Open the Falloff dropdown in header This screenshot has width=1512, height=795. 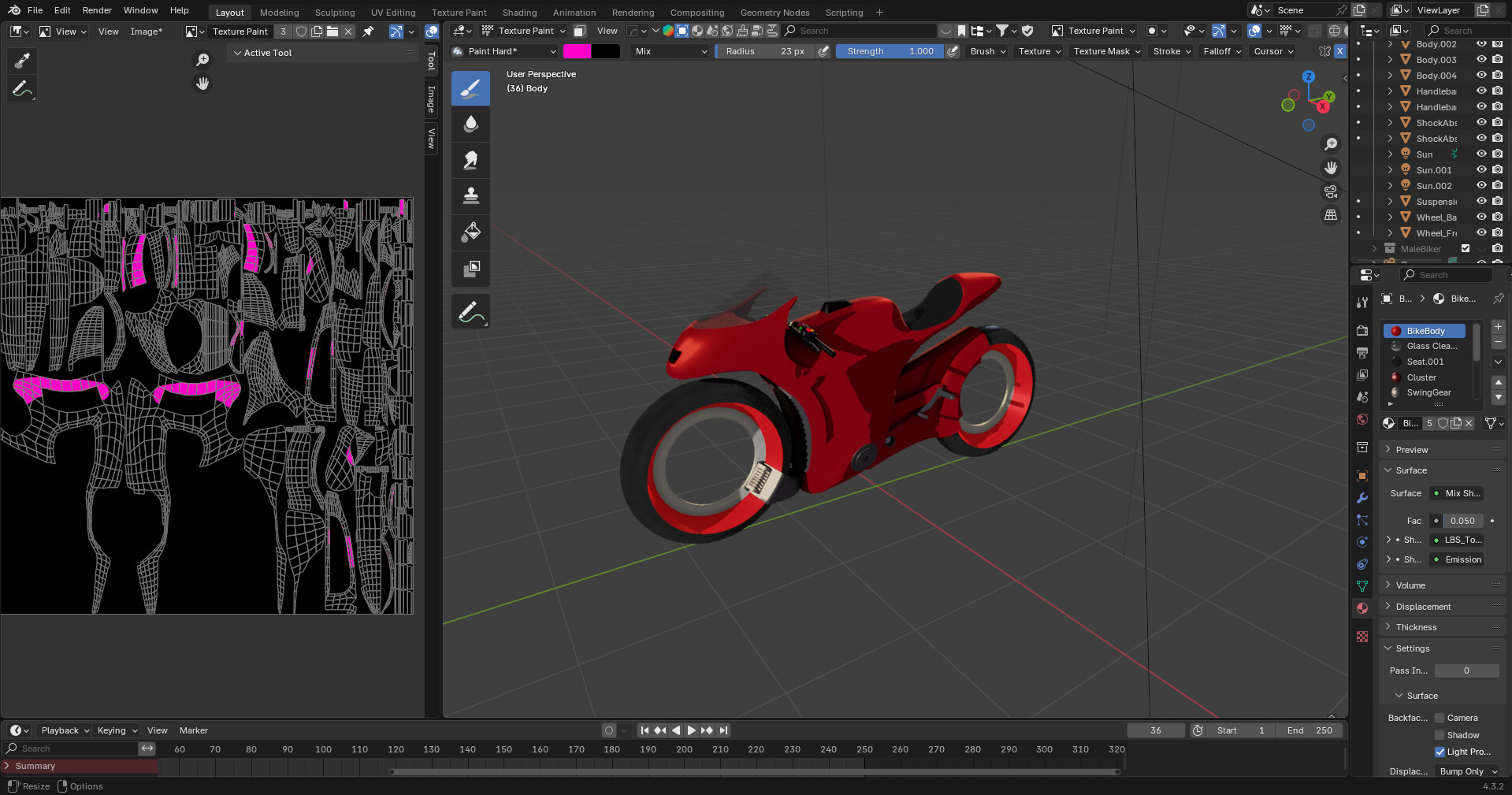click(1222, 51)
